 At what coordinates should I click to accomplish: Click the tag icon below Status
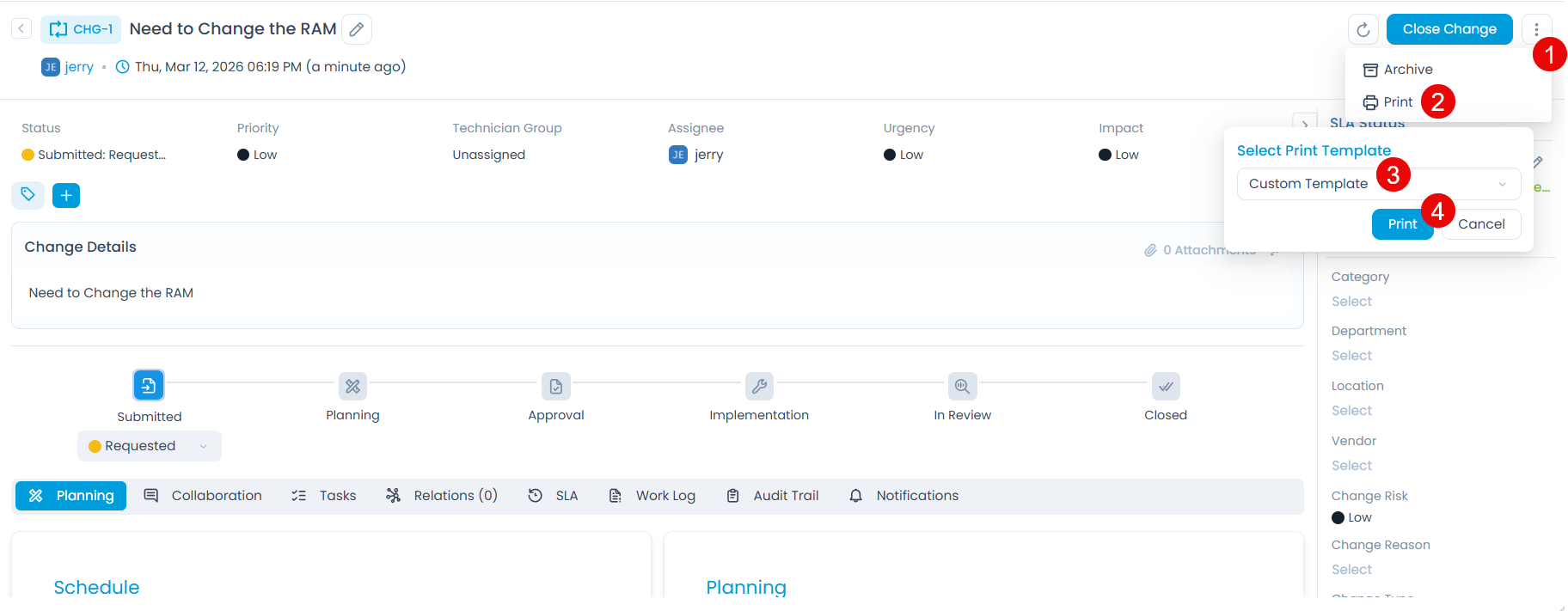28,195
